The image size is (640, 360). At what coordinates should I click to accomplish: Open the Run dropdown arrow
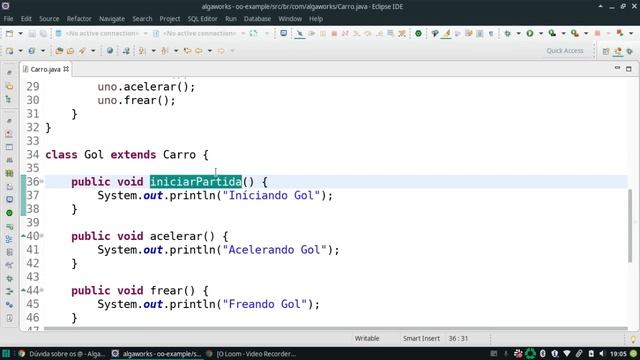(541, 33)
